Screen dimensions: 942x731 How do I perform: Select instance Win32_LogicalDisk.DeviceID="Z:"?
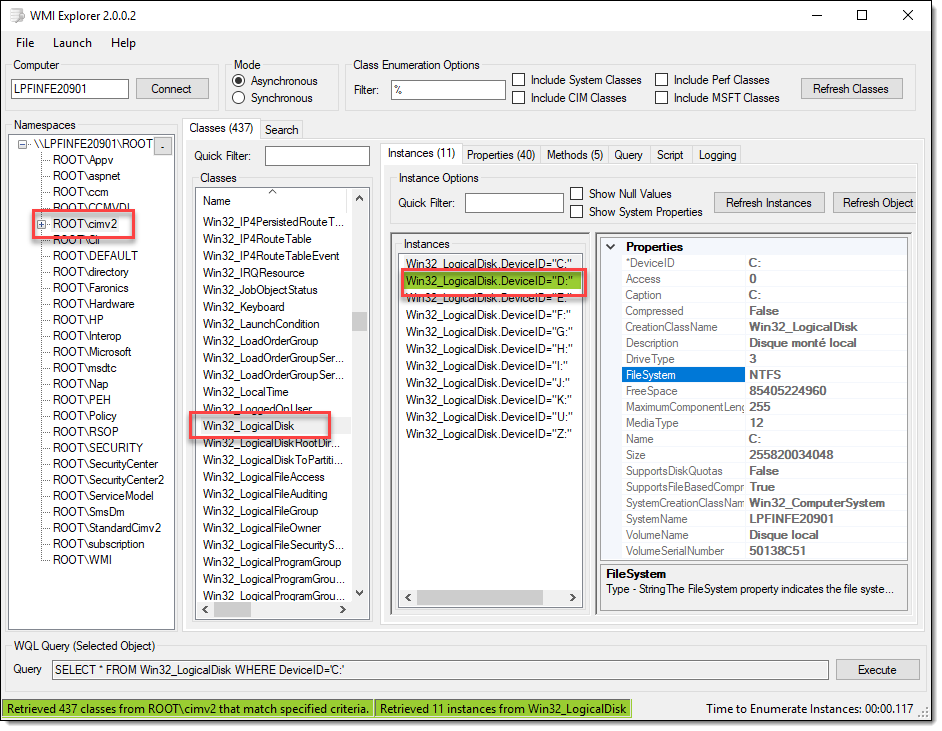pyautogui.click(x=488, y=434)
